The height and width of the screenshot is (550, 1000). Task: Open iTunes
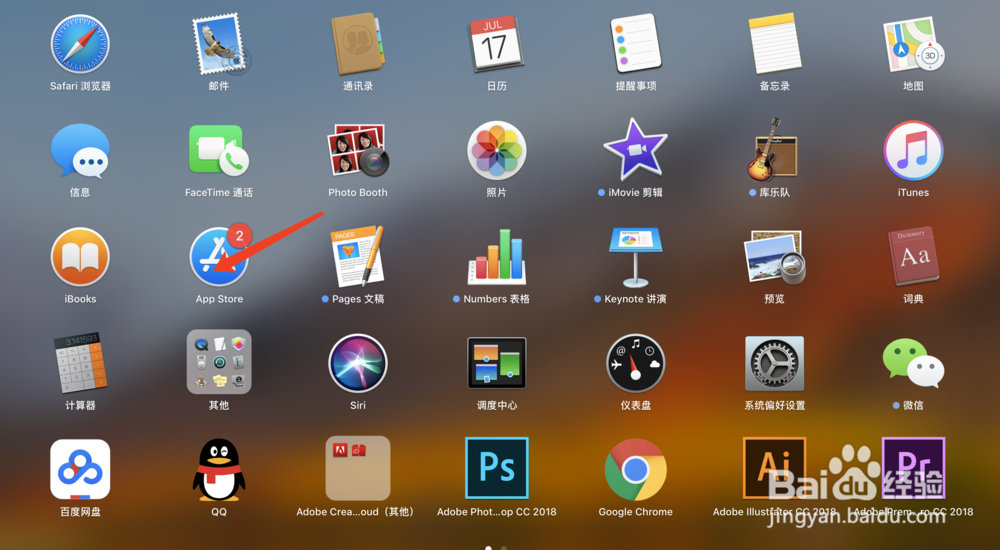tap(913, 151)
